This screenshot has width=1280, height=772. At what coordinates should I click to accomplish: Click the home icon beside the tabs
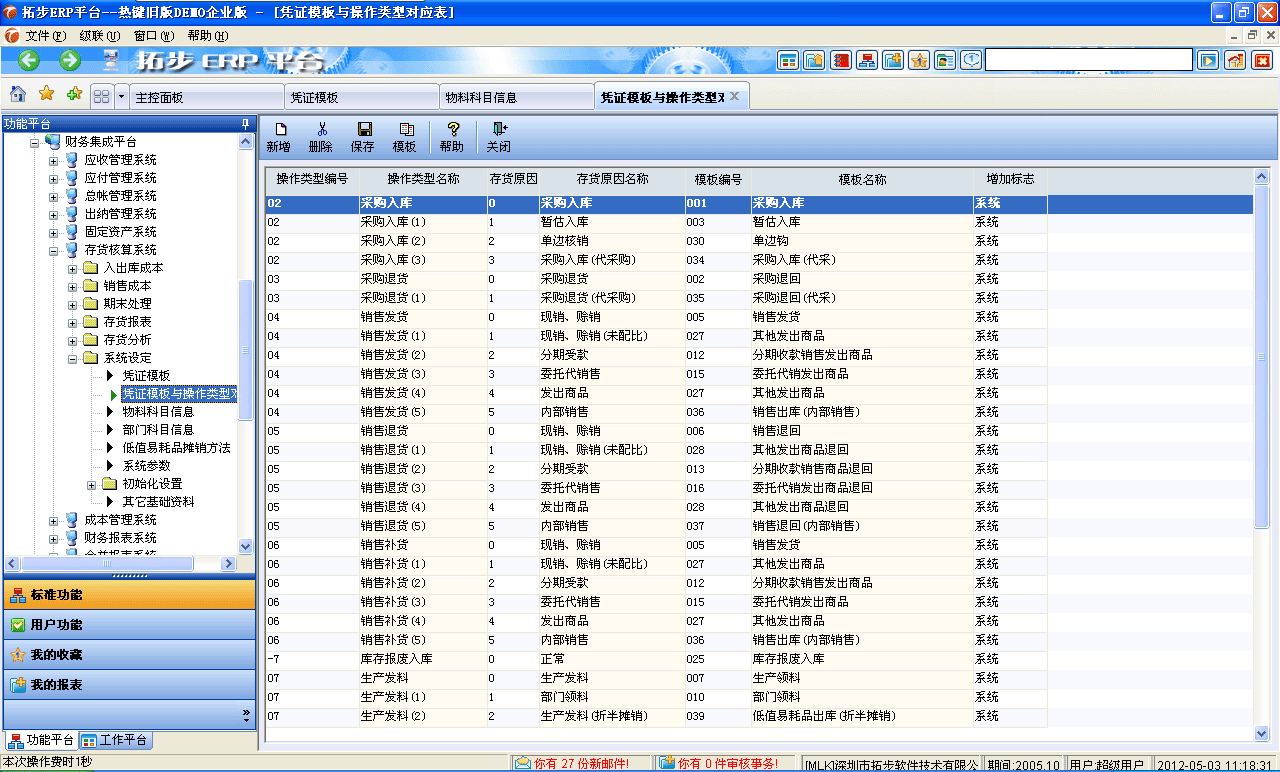(18, 95)
